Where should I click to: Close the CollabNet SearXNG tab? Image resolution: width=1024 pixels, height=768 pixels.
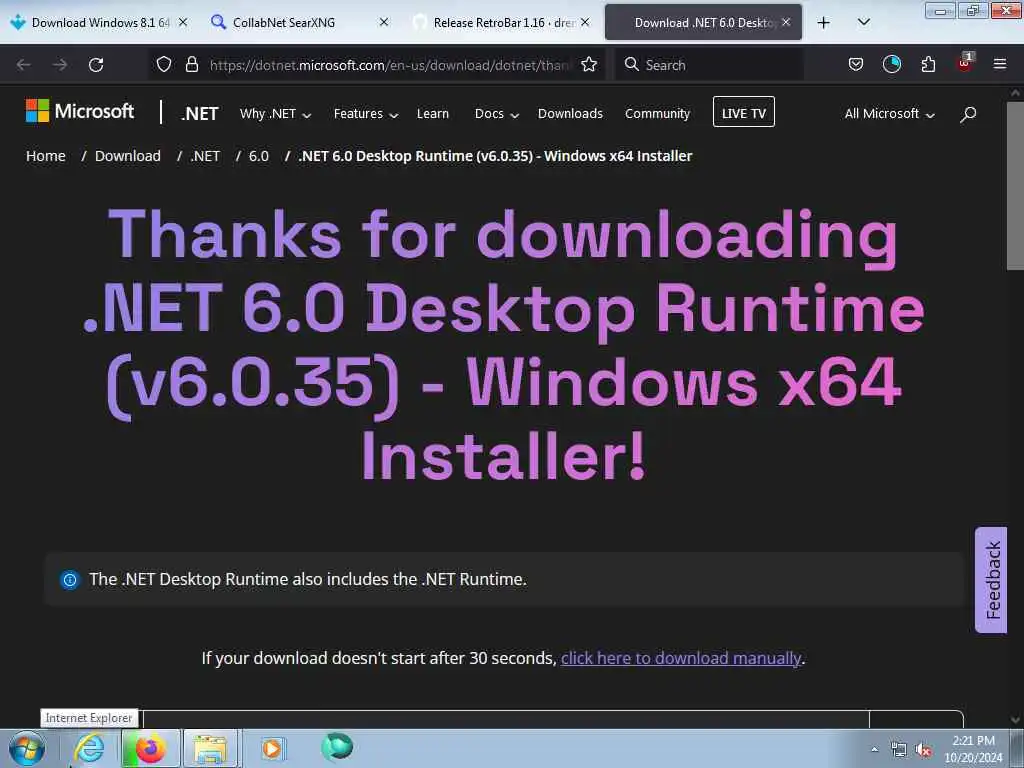384,22
